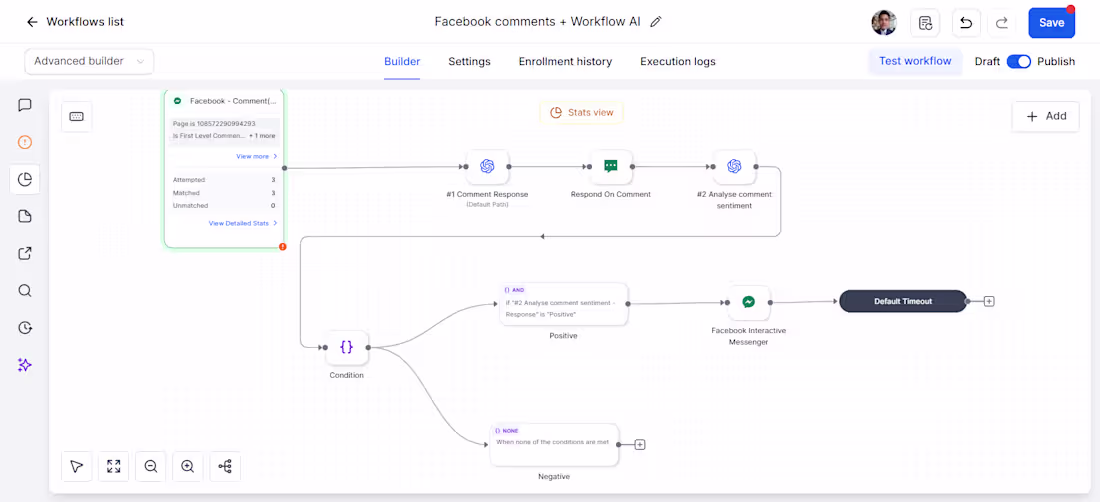Open the Execution logs tab

click(x=678, y=62)
